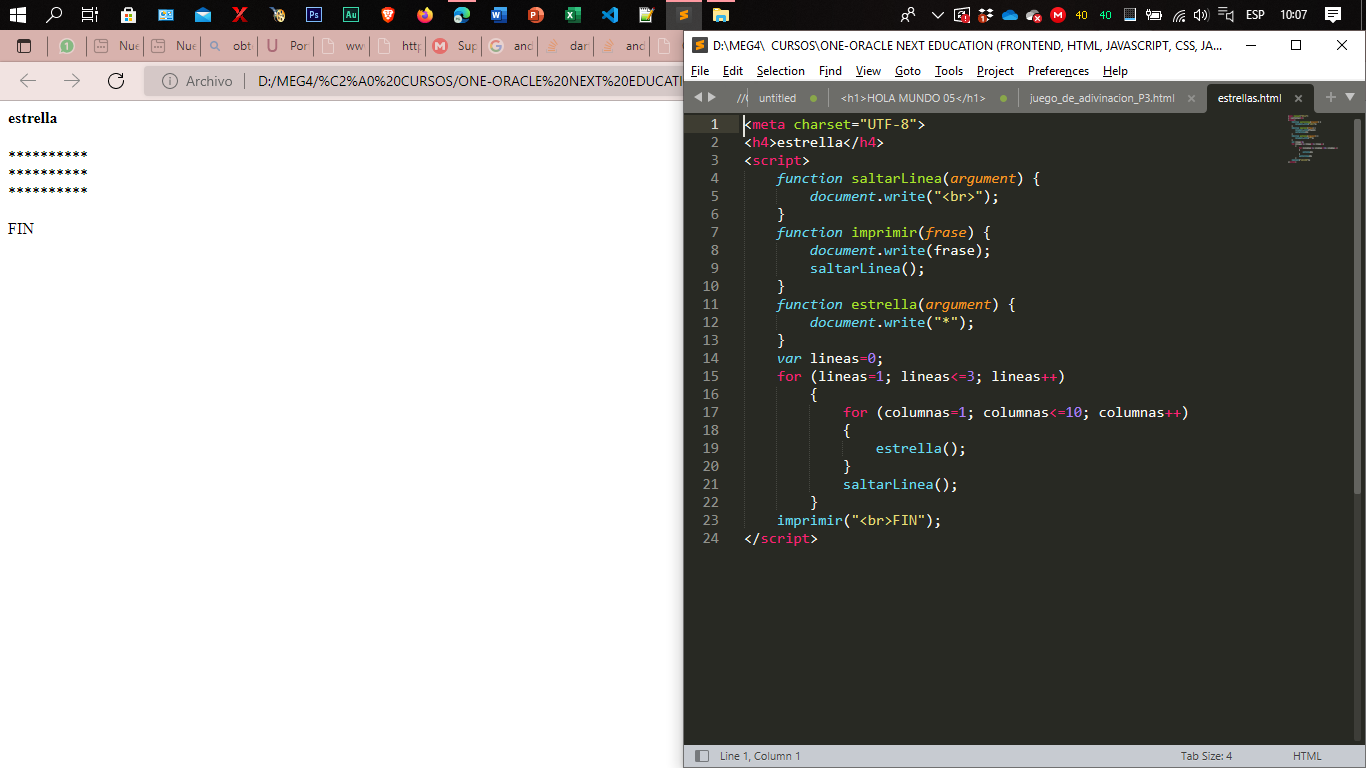Viewport: 1366px width, 768px height.
Task: Open the Dropbox tray icon
Action: coord(986,15)
